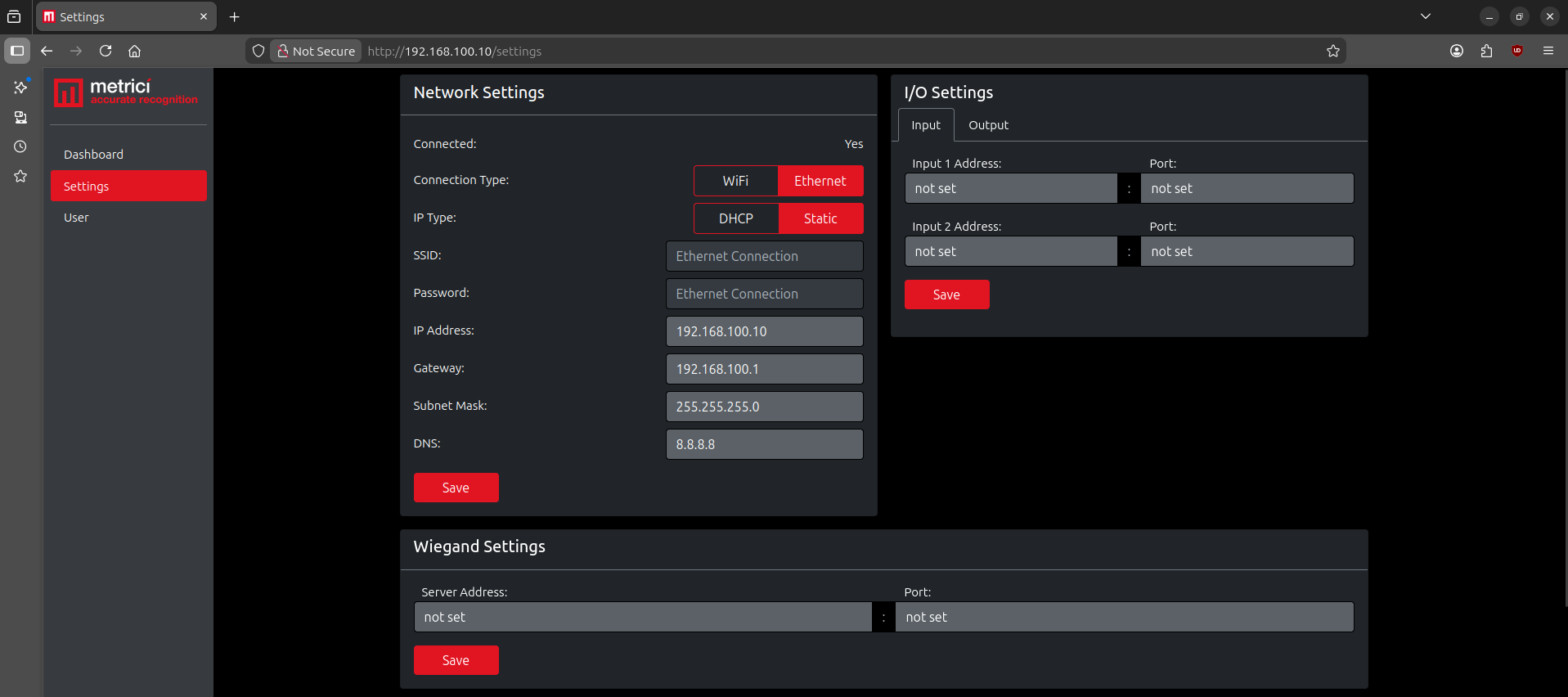Click the Wiegand Port field
1568x697 pixels.
tap(1124, 617)
